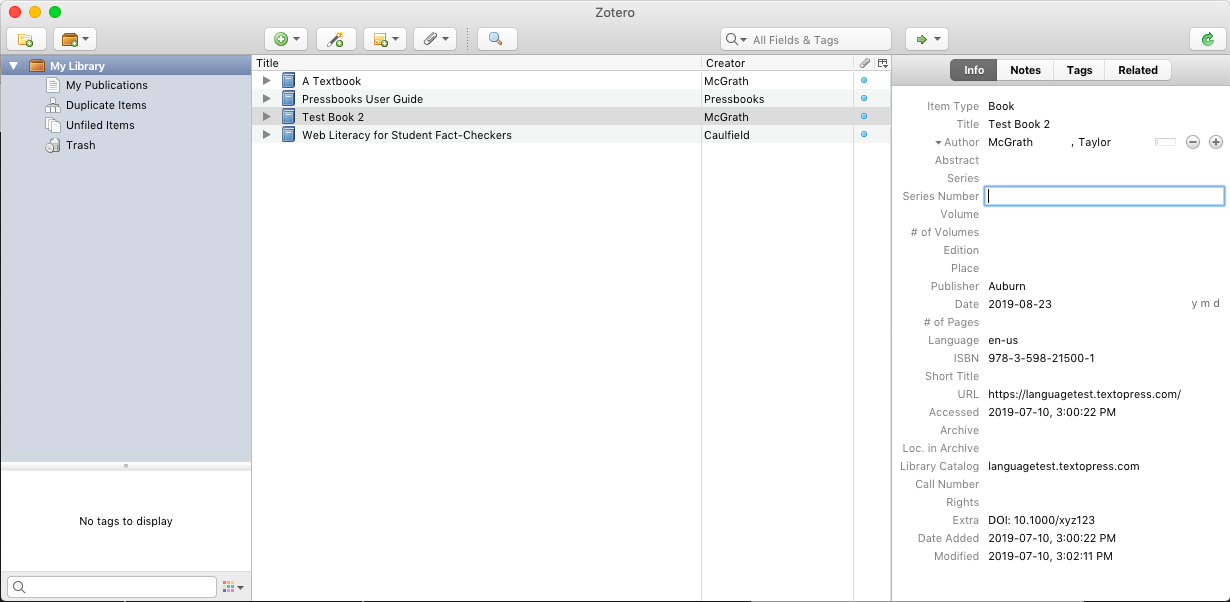Open the New Note dropdown
Screen dimensions: 1230x602
point(385,39)
